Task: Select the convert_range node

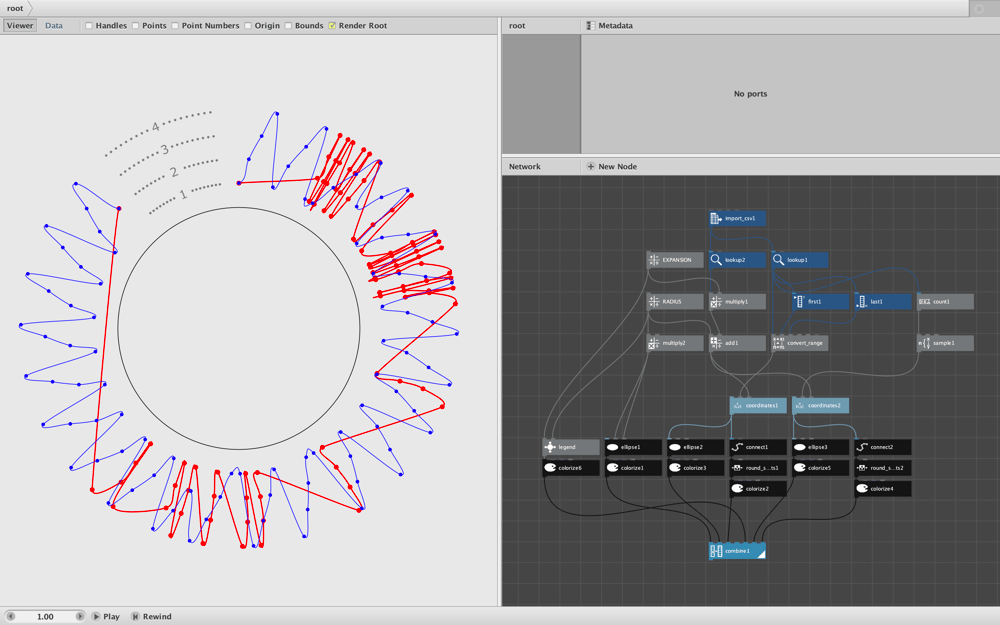Action: pos(800,343)
